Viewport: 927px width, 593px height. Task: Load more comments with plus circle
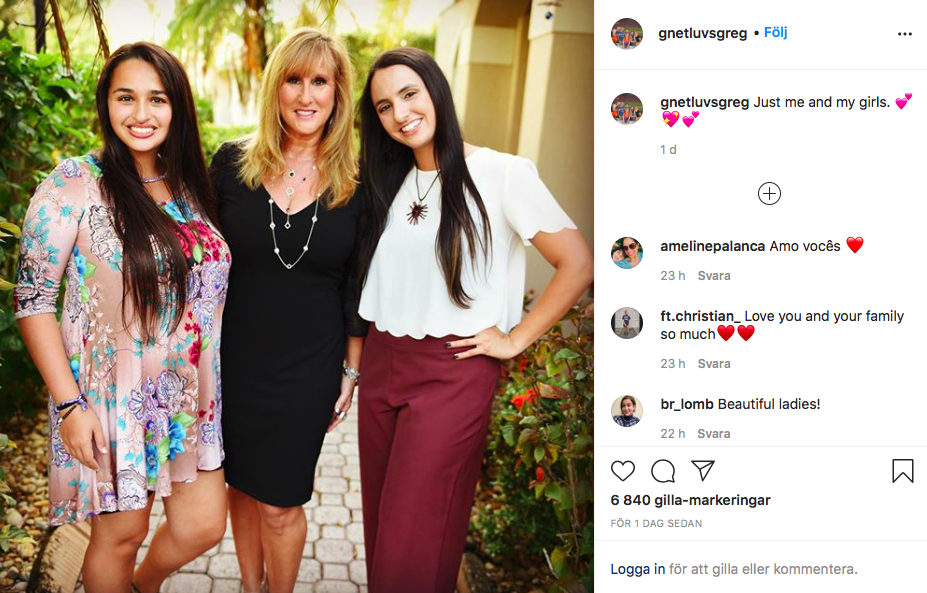769,193
